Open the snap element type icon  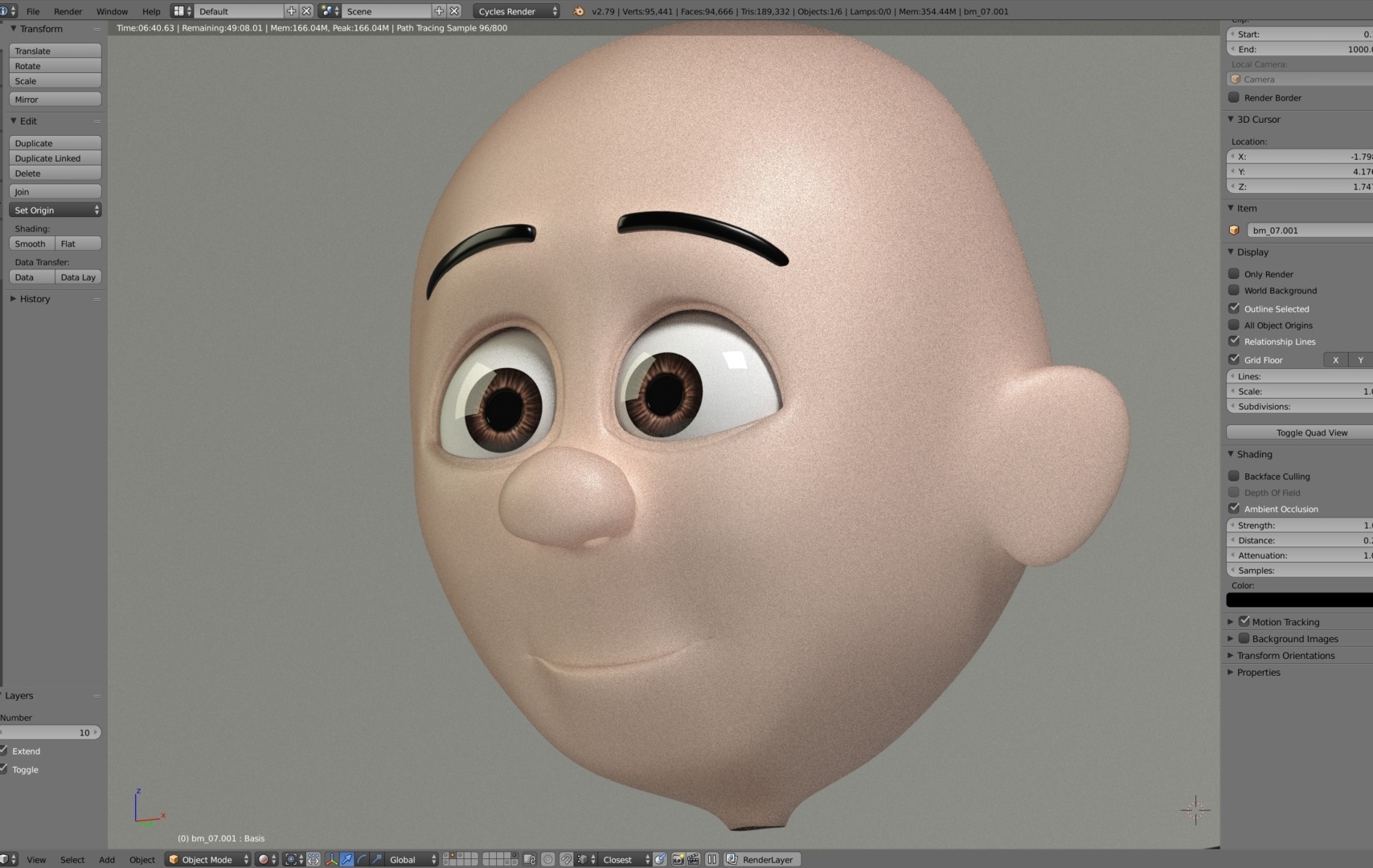click(585, 859)
